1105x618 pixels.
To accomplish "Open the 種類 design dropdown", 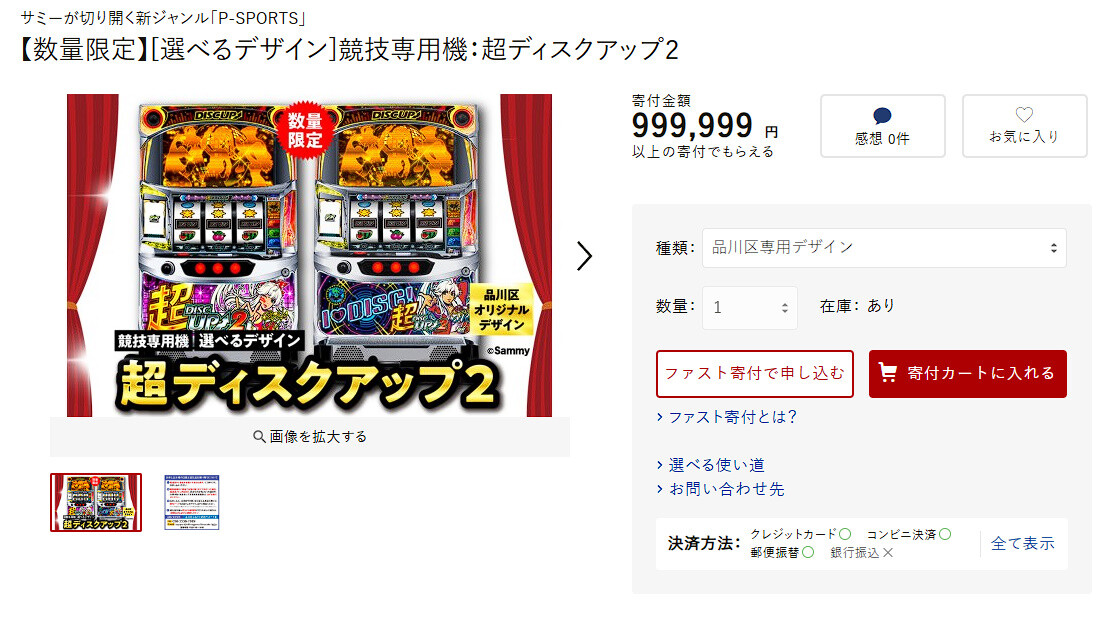I will tap(884, 247).
